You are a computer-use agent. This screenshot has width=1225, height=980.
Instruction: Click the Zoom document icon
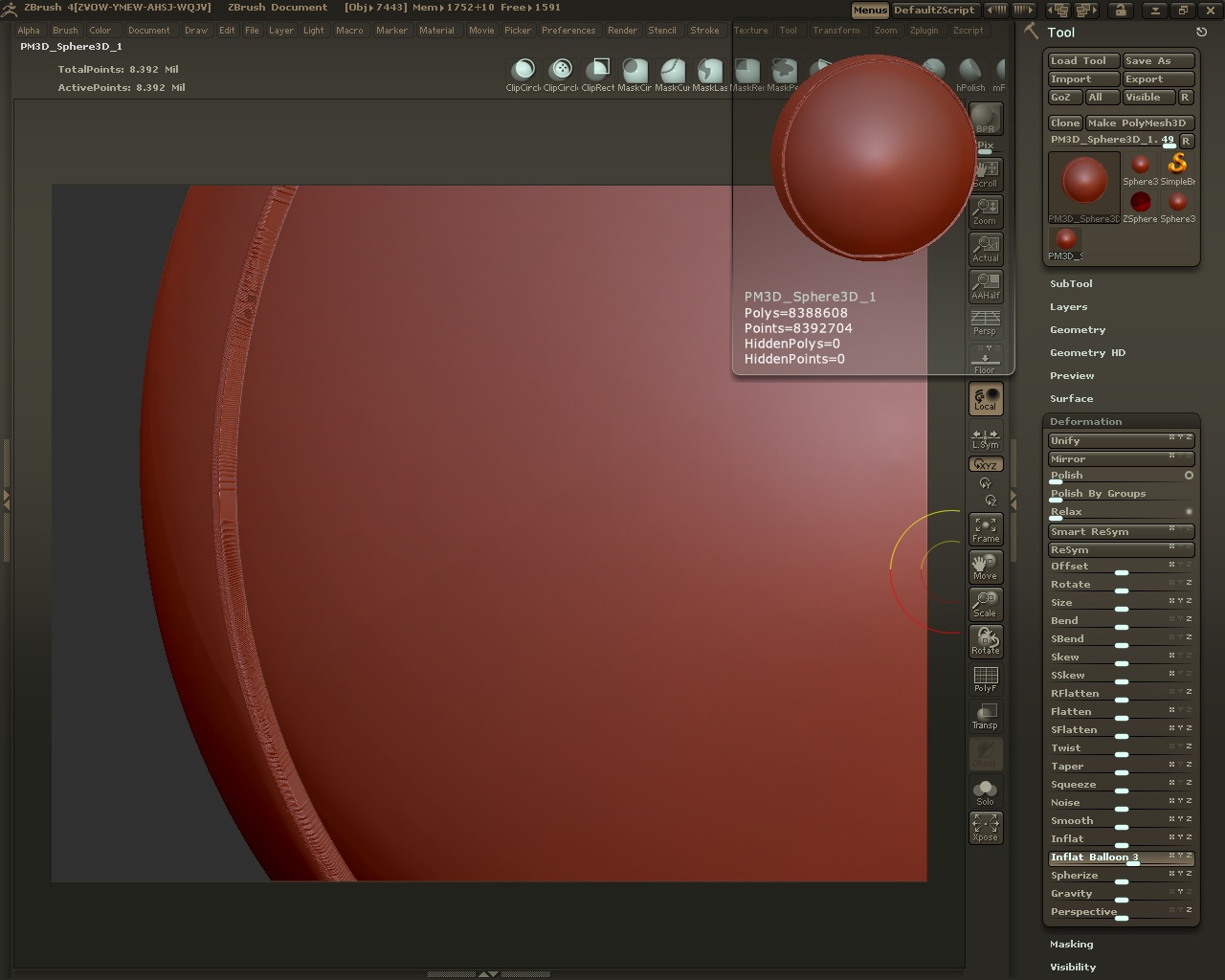985,212
